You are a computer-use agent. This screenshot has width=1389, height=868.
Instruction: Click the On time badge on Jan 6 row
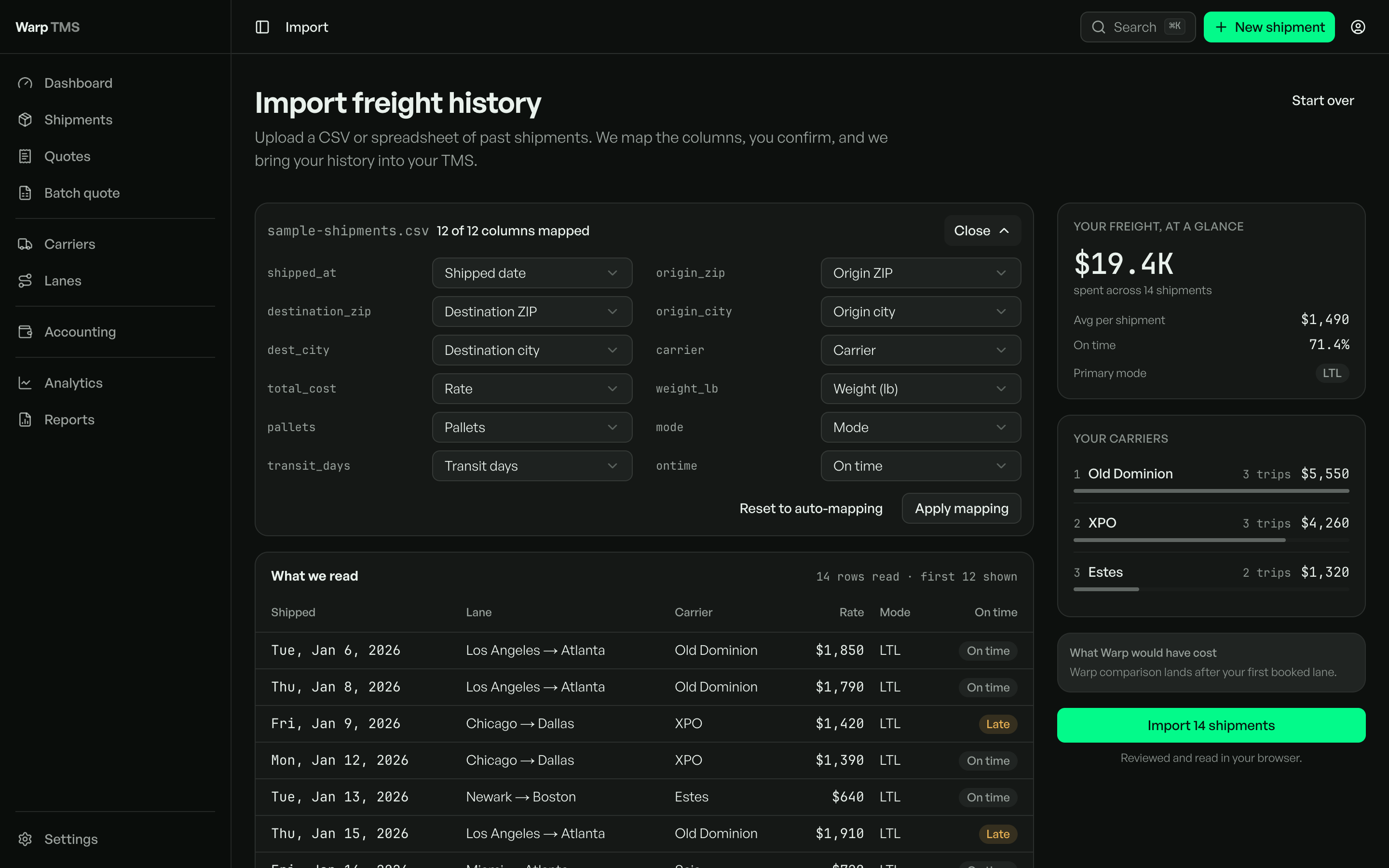[x=988, y=651]
